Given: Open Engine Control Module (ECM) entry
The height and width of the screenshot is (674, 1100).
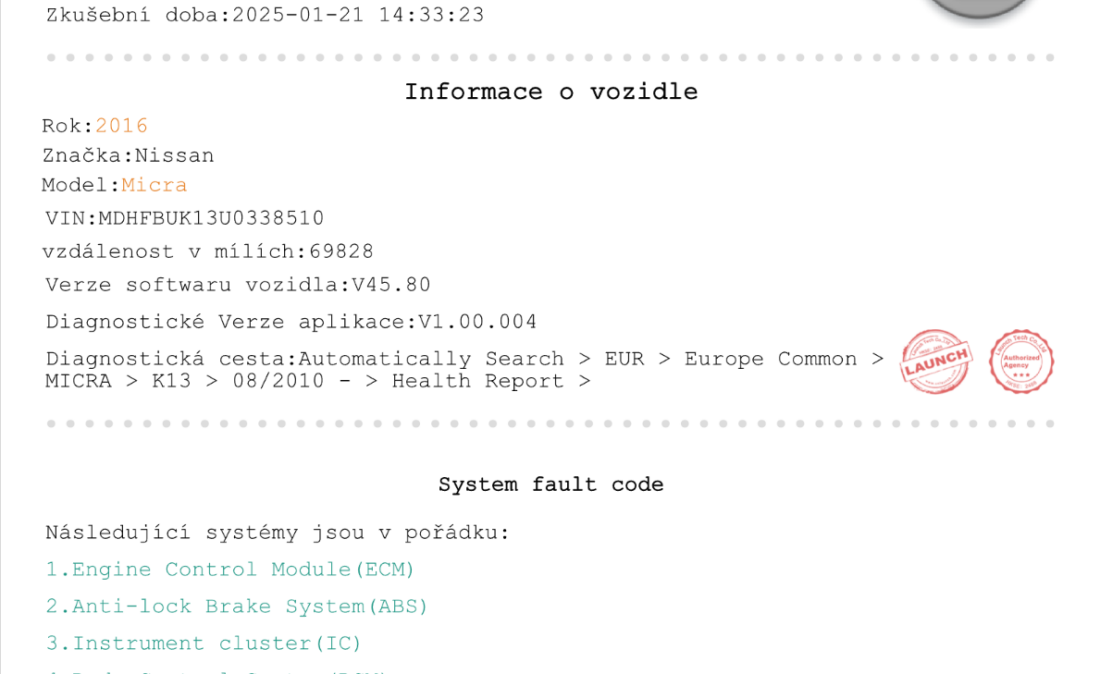Looking at the screenshot, I should pos(230,569).
